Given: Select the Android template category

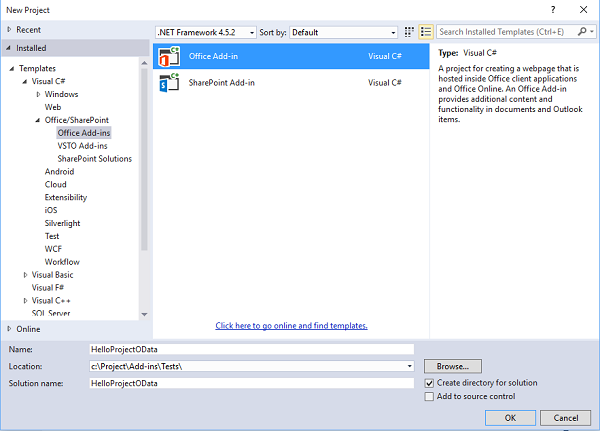Looking at the screenshot, I should tap(59, 171).
